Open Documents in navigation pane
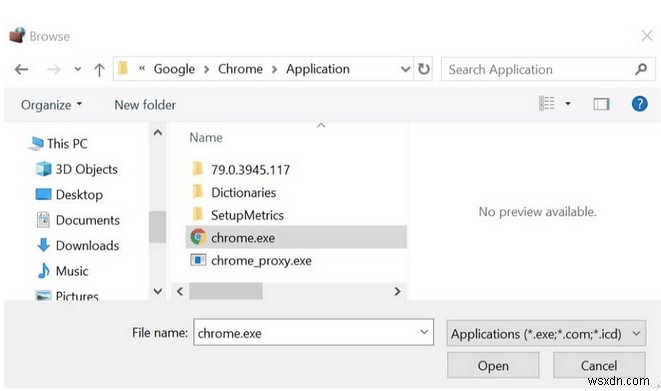 point(78,220)
